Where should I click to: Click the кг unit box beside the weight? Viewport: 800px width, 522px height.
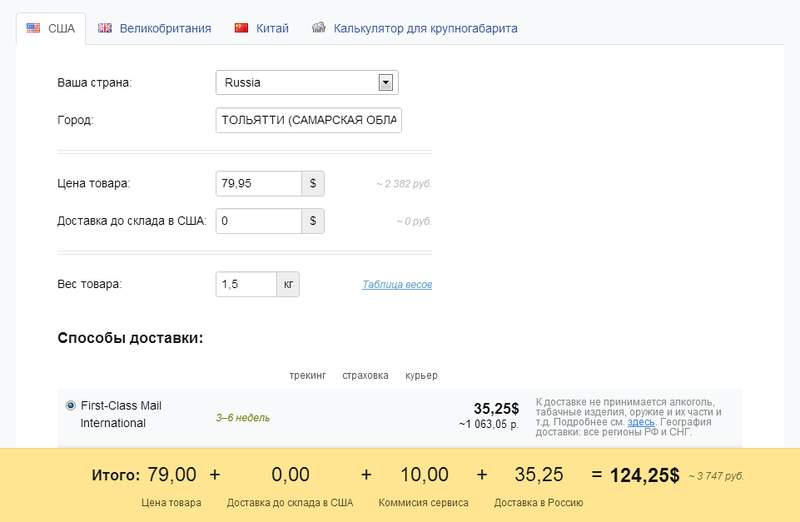pos(288,285)
